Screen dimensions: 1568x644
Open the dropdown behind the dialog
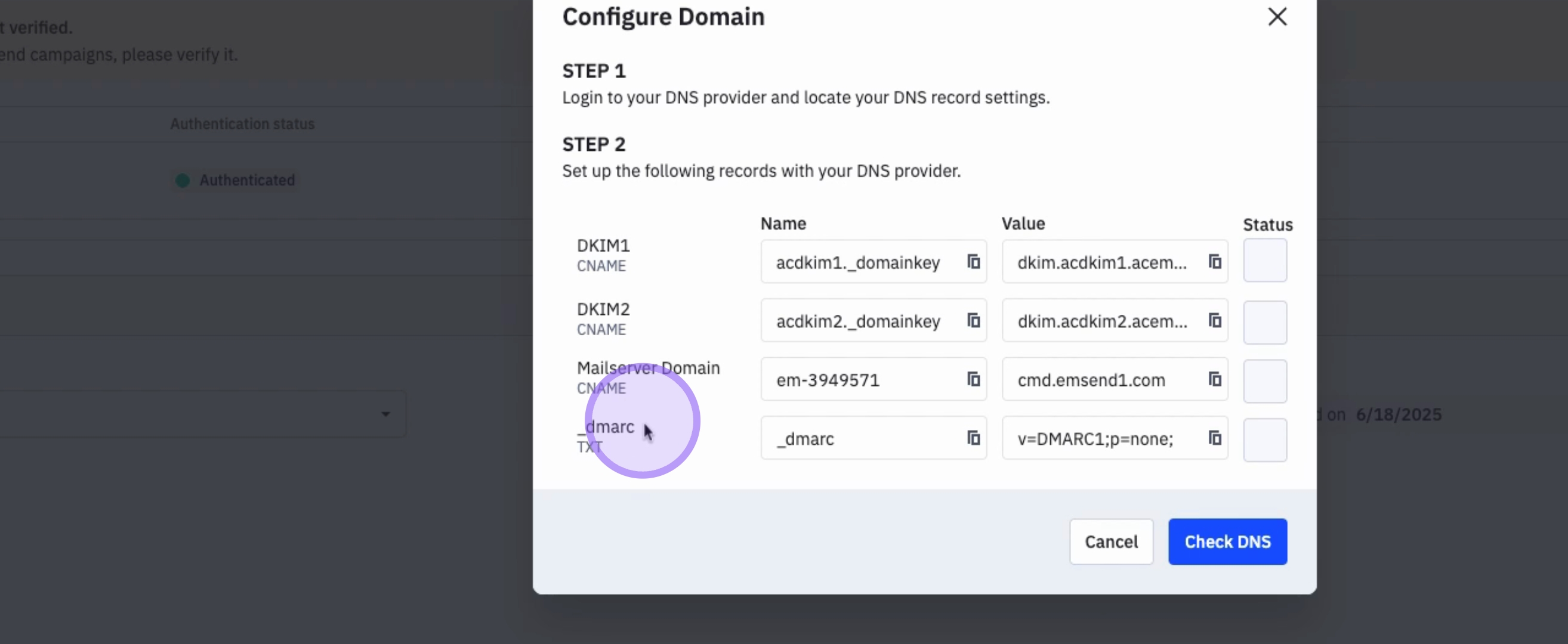(385, 414)
